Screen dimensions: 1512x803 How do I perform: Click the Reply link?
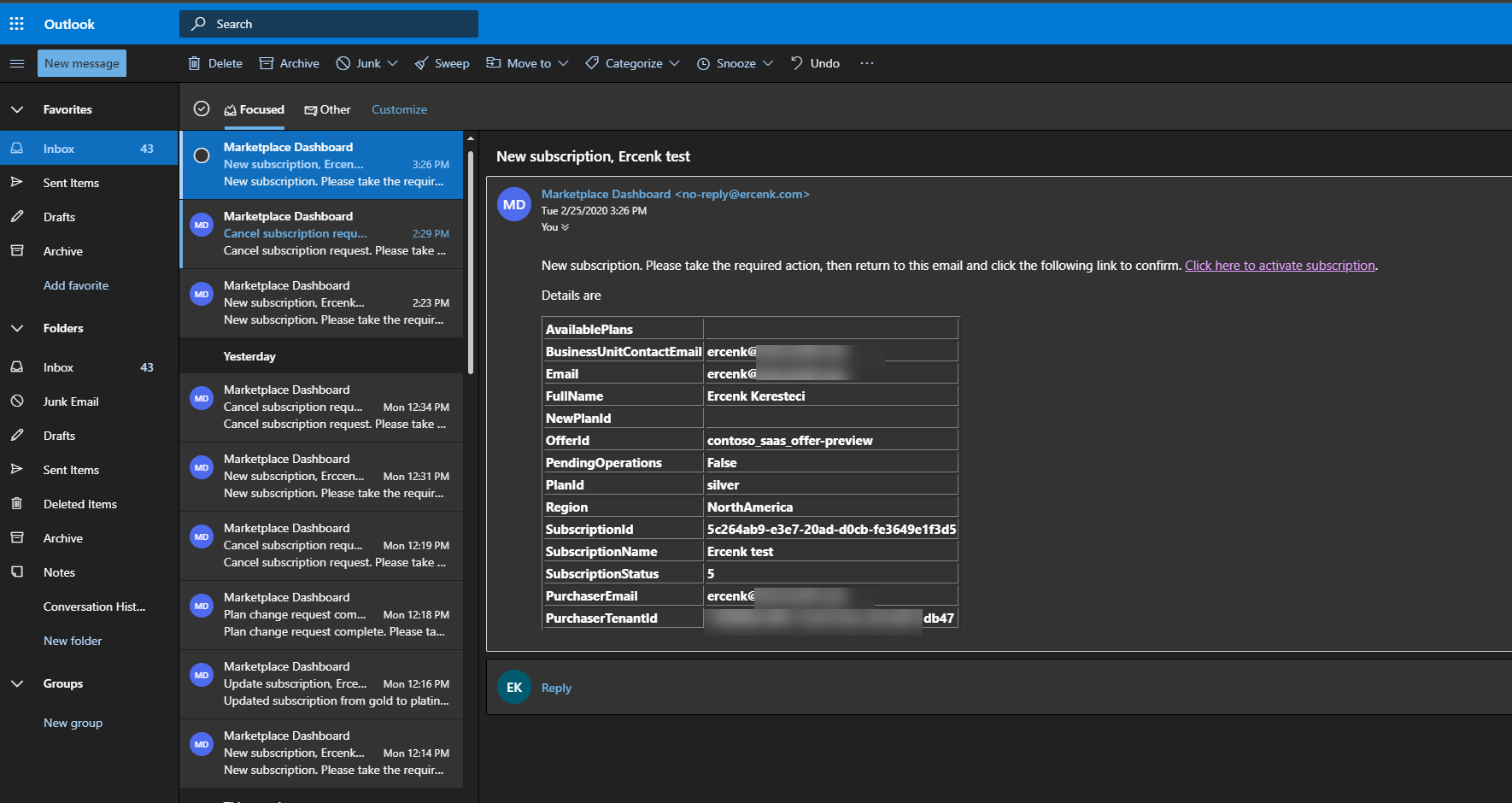coord(556,688)
